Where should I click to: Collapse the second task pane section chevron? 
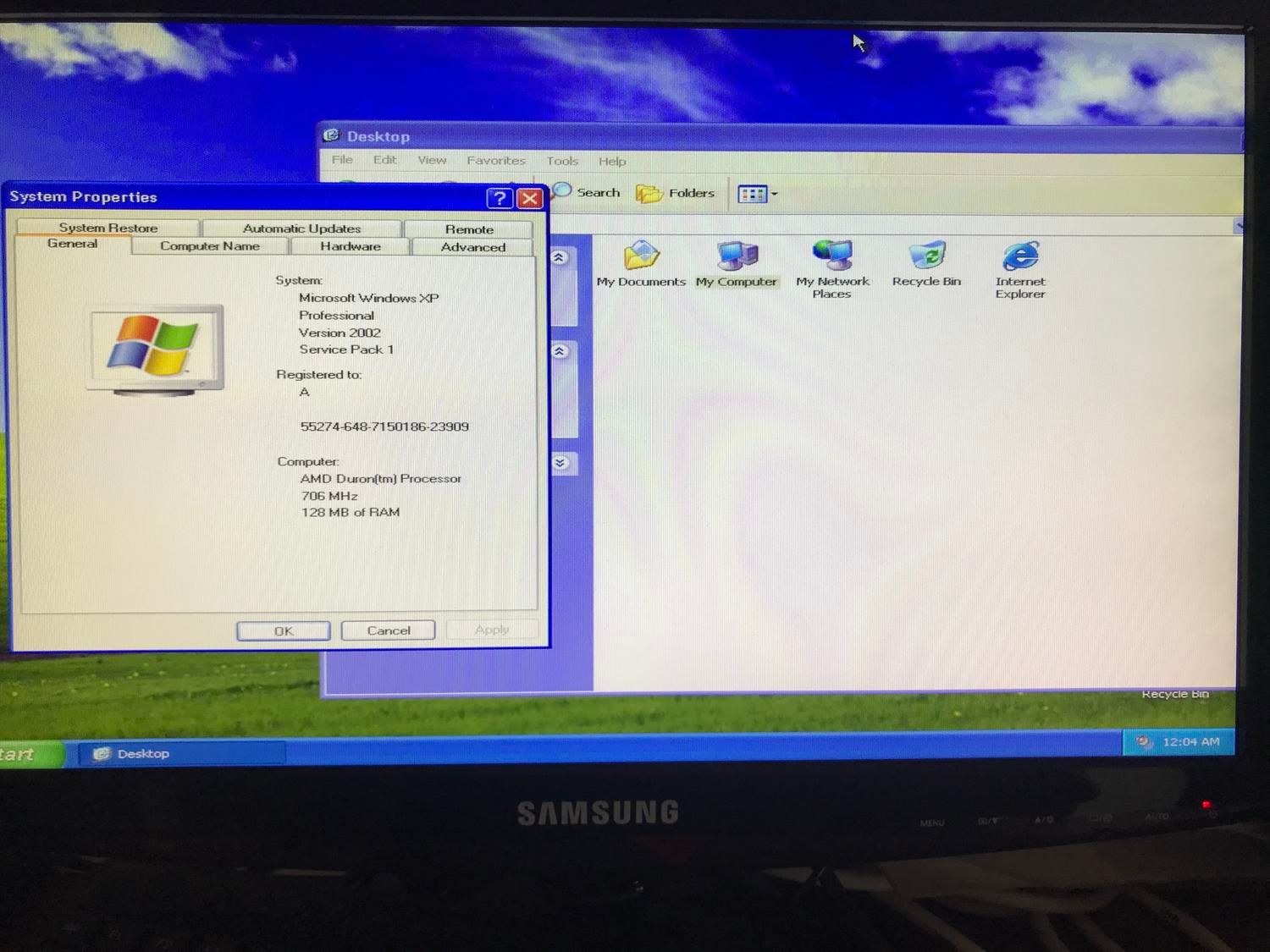(560, 351)
